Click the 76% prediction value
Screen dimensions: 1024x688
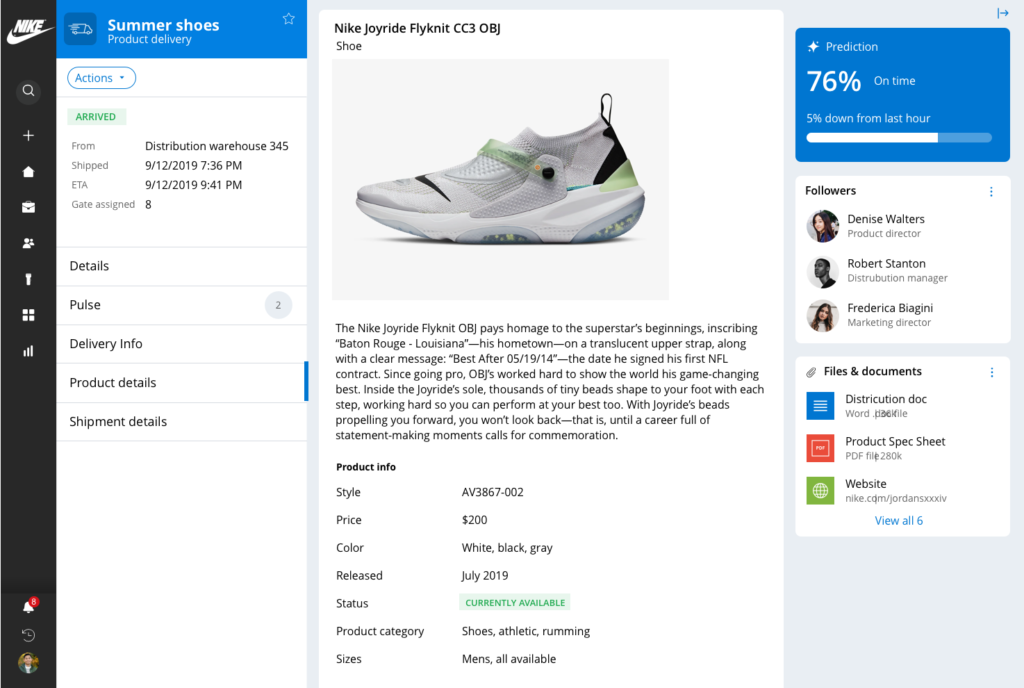[x=834, y=82]
